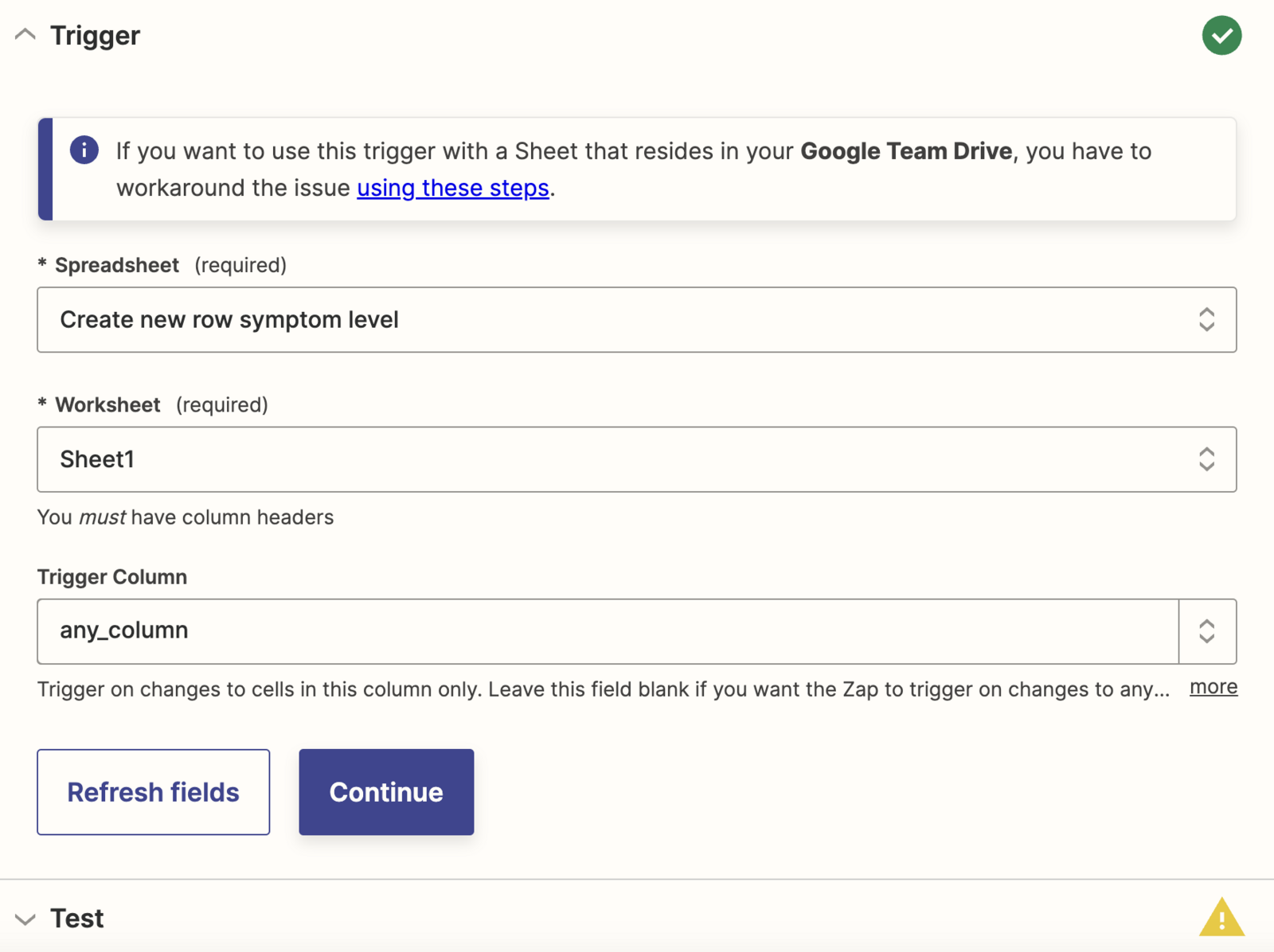Open the Trigger Column dropdown arrows

coord(1207,631)
